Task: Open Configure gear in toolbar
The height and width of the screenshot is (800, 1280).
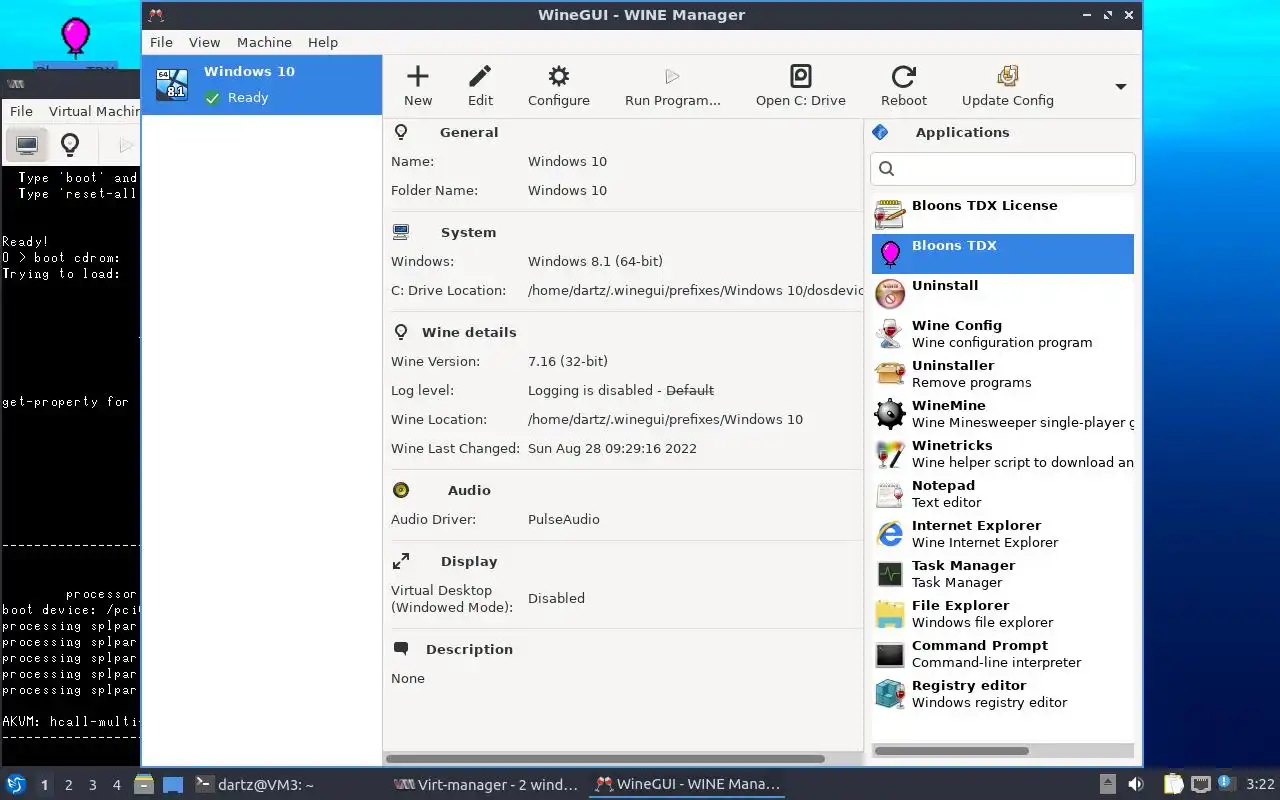Action: click(x=559, y=86)
